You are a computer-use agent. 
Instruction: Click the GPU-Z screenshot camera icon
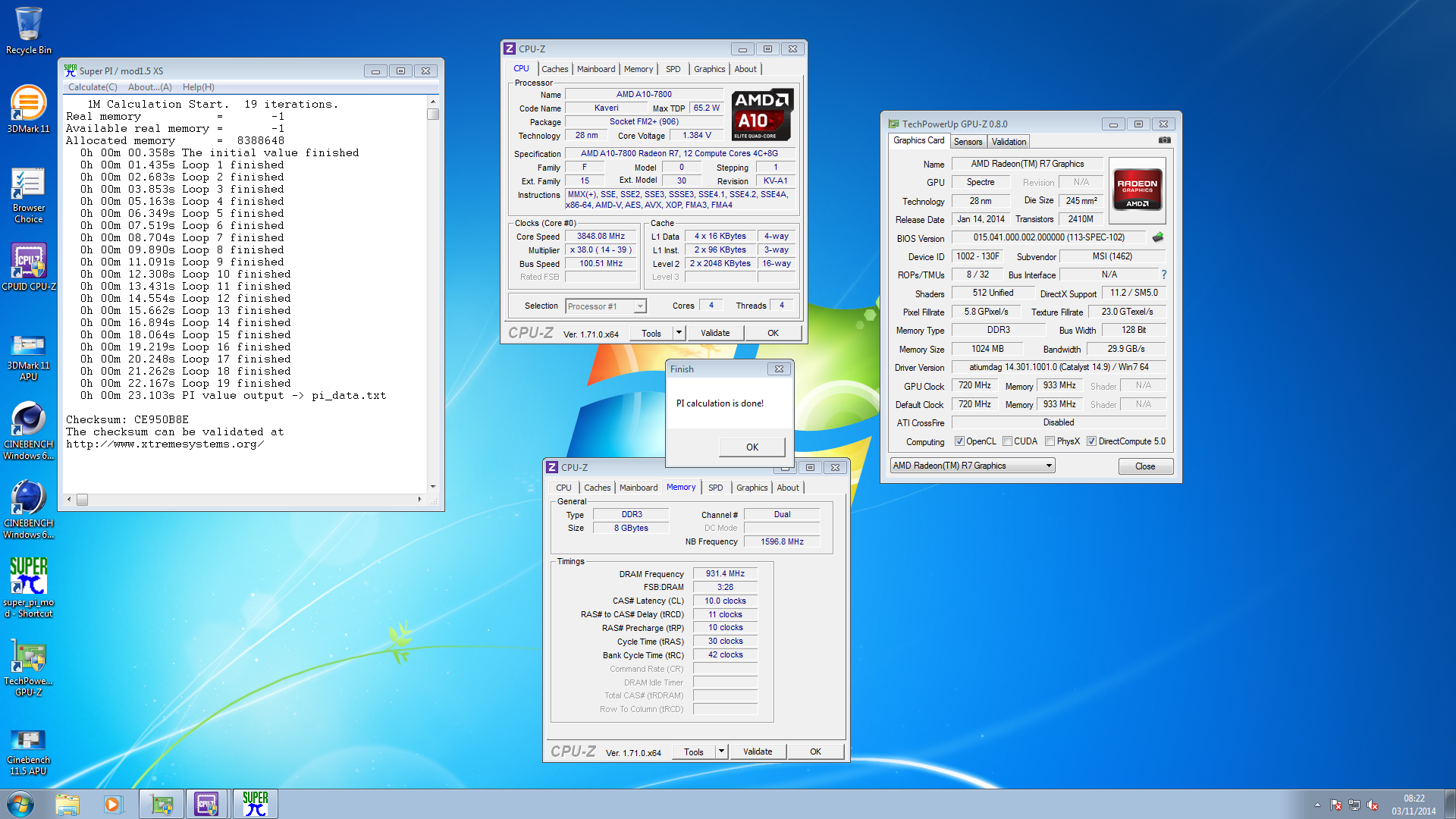(1165, 140)
